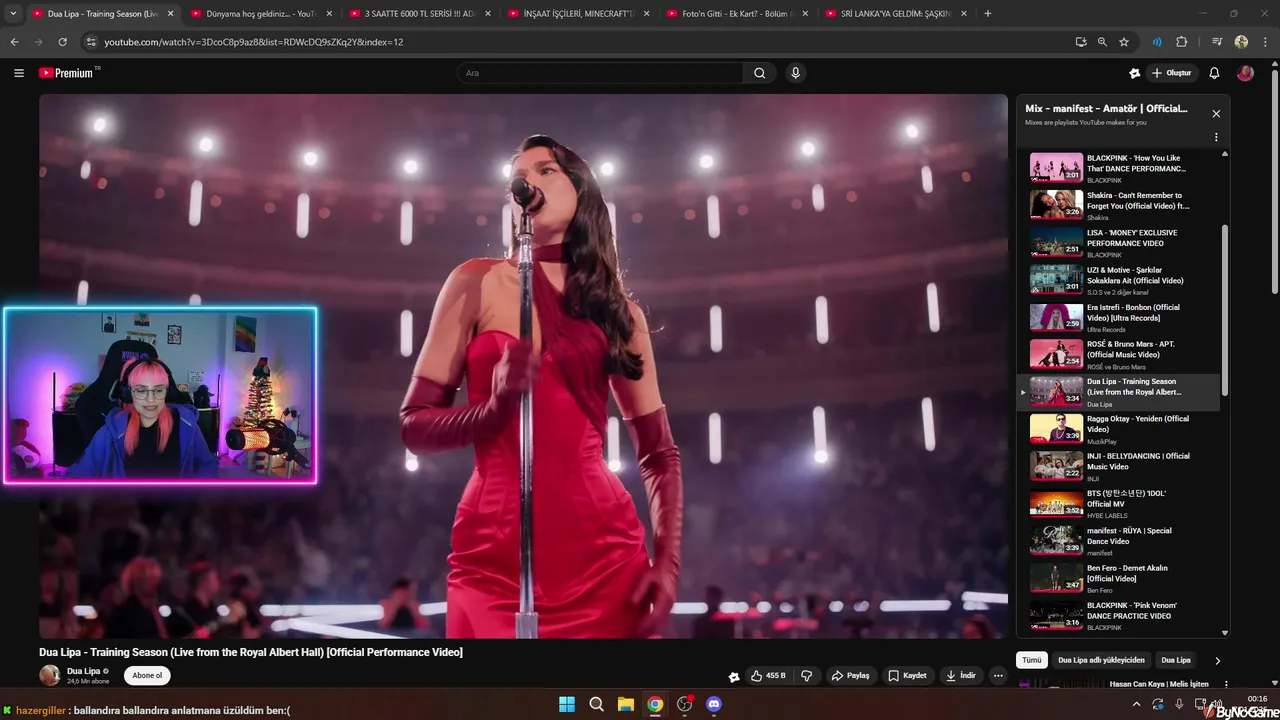Click the install app icon in address bar
Viewport: 1280px width, 720px height.
click(x=1081, y=42)
